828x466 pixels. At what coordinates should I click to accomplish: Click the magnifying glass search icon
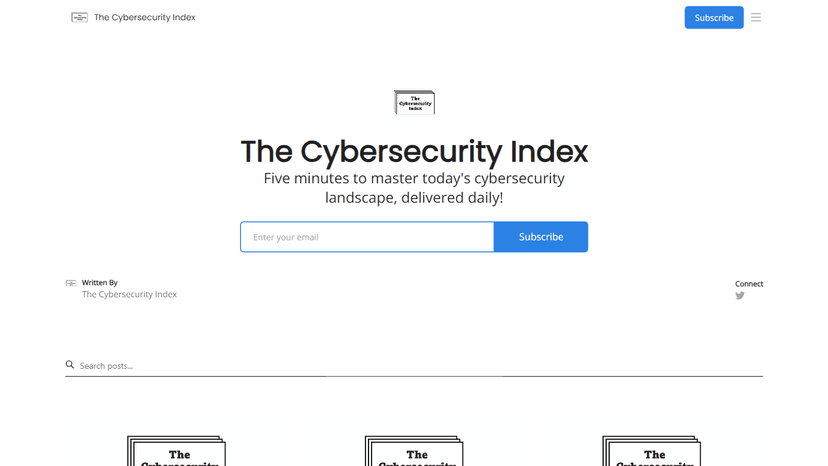70,365
